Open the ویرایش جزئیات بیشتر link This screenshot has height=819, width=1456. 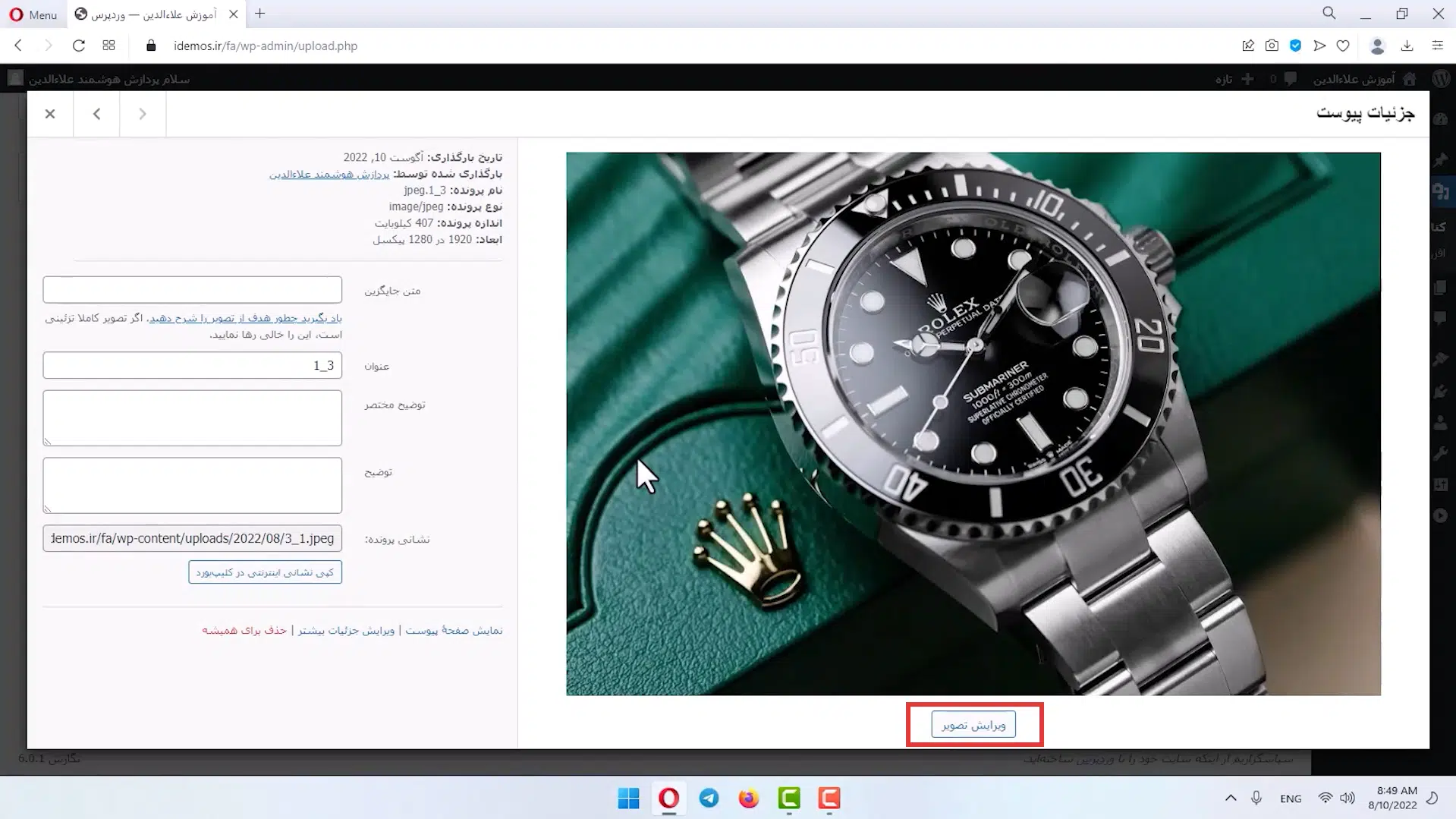tap(346, 631)
